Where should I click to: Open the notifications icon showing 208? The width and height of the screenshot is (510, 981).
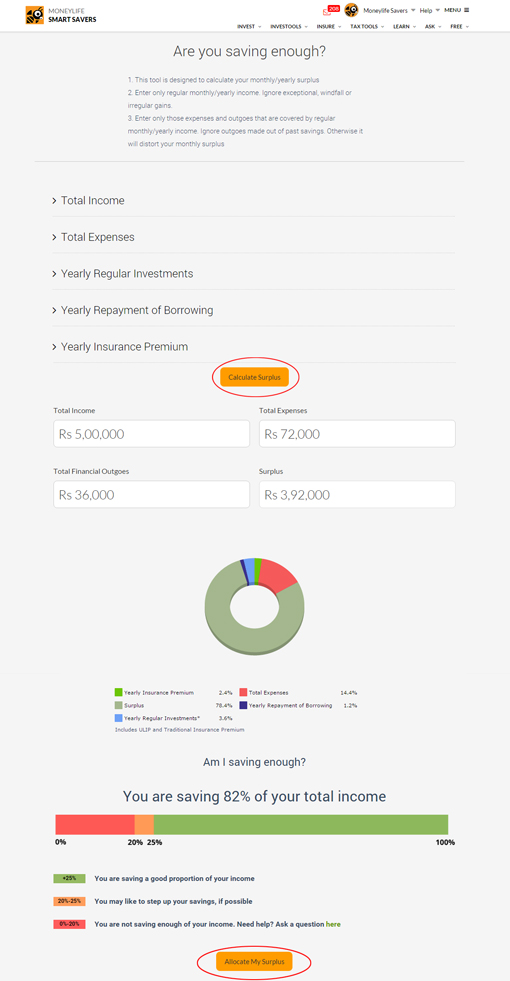click(x=330, y=10)
